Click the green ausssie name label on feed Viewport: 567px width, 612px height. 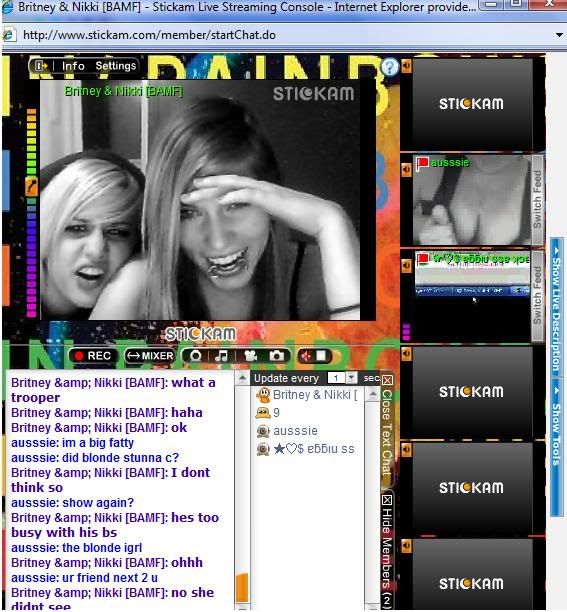pos(450,162)
